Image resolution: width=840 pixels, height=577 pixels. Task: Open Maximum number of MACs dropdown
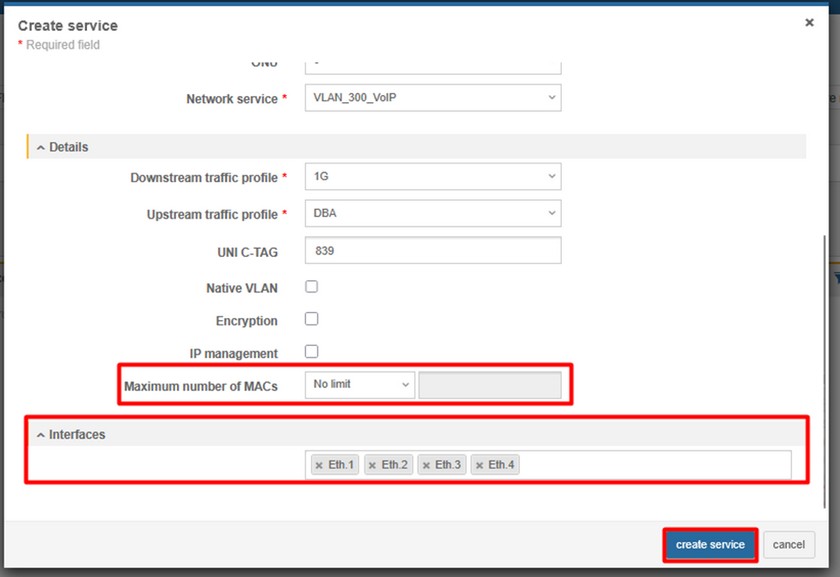point(359,385)
